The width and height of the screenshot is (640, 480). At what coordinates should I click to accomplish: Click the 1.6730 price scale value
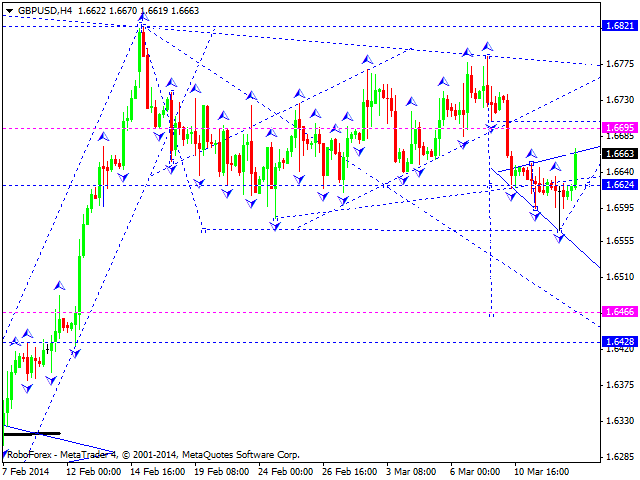click(620, 101)
